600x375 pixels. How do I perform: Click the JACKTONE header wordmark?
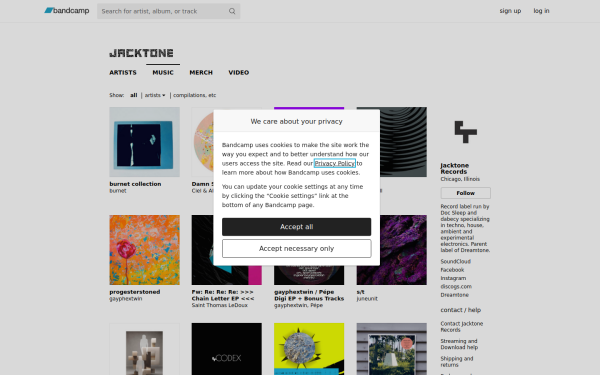point(141,53)
